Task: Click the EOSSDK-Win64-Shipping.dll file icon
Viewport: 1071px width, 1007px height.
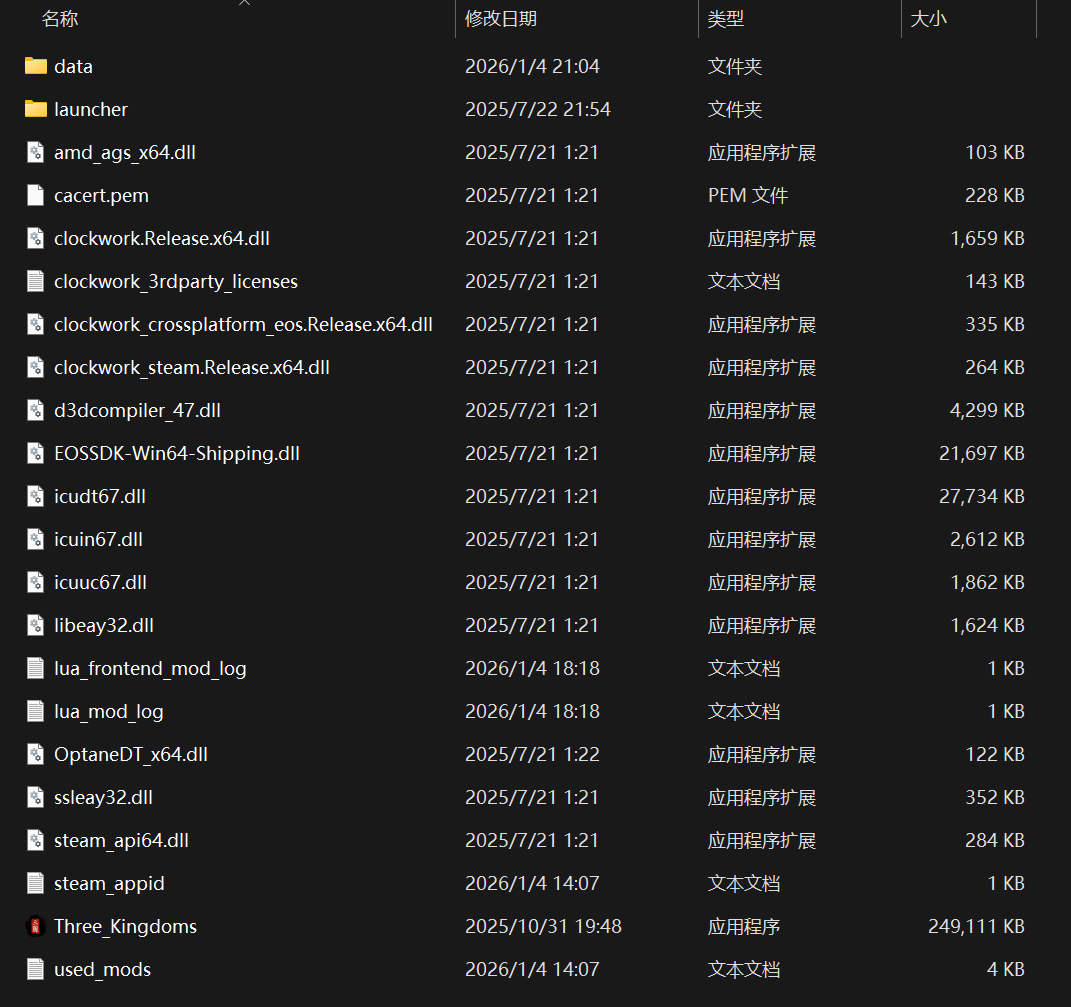Action: pos(36,454)
